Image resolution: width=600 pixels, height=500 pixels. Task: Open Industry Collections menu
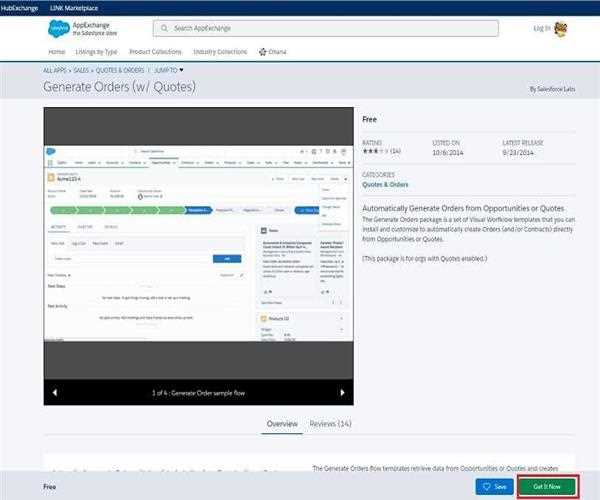pos(220,52)
